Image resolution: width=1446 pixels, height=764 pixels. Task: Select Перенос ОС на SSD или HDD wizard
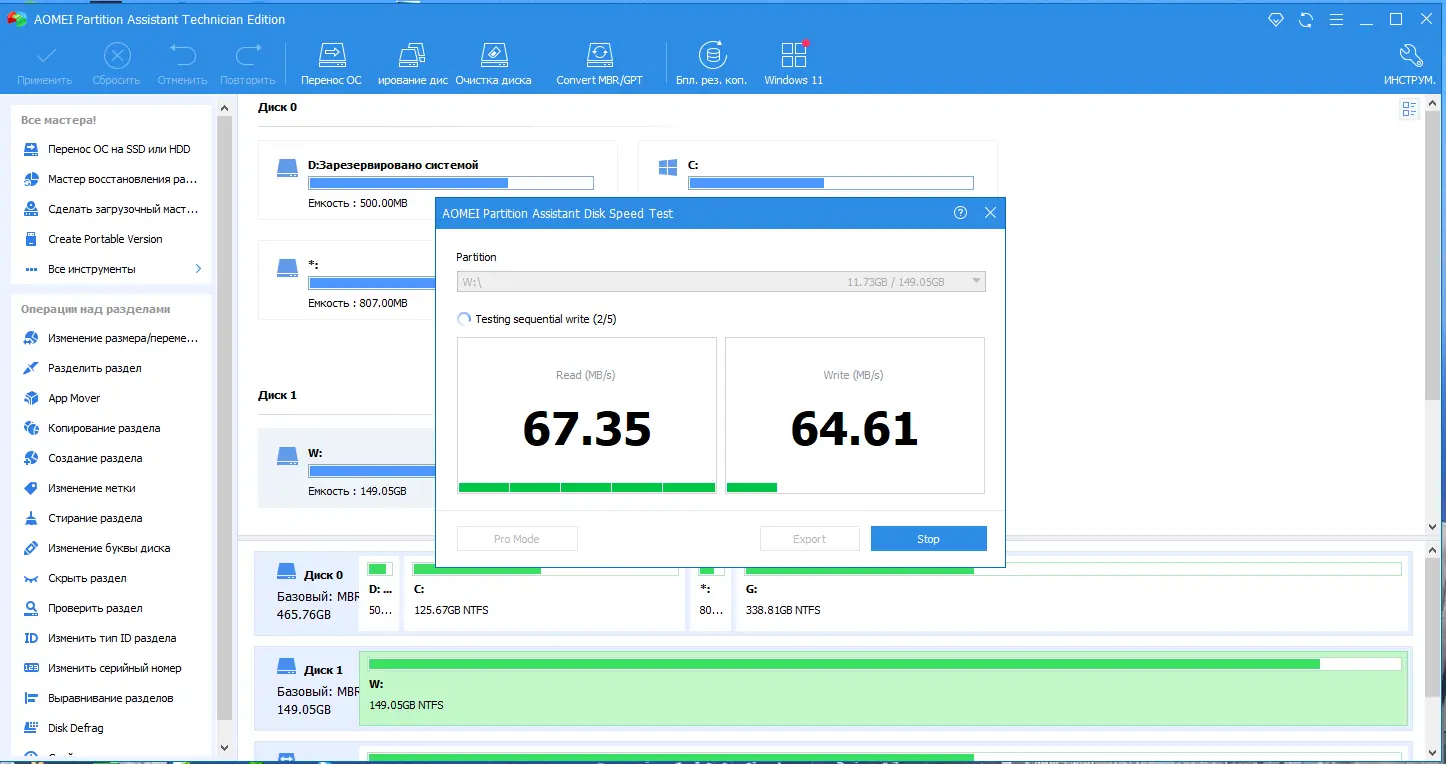(x=110, y=149)
